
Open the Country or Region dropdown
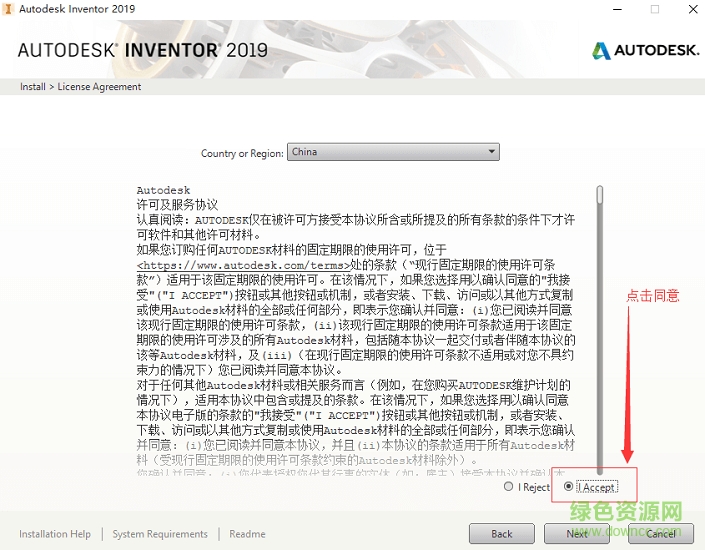[393, 152]
